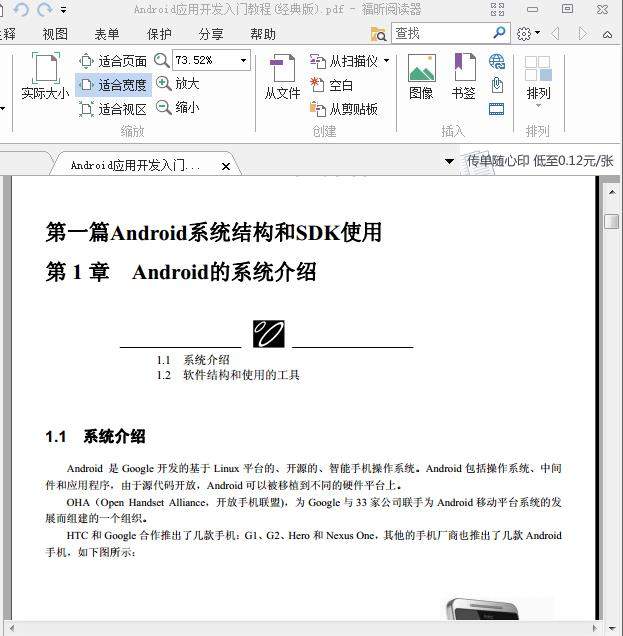Insert 图像 image annotation
This screenshot has width=623, height=636.
click(421, 77)
